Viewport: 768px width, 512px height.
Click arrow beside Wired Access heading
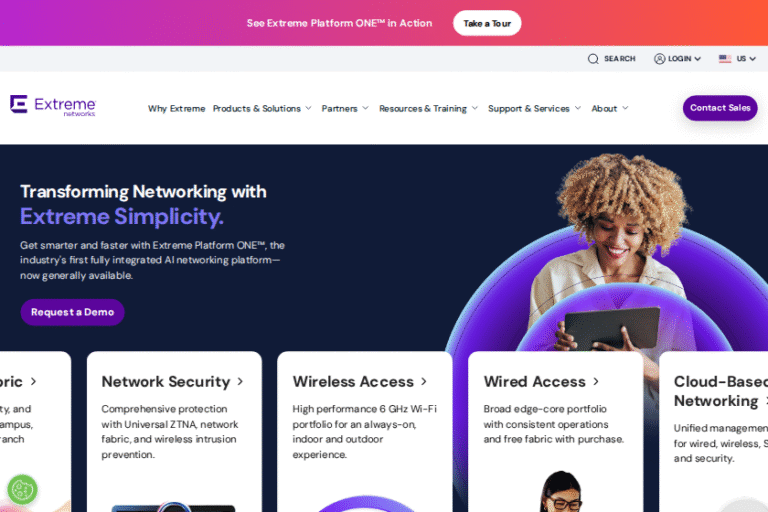(x=596, y=381)
